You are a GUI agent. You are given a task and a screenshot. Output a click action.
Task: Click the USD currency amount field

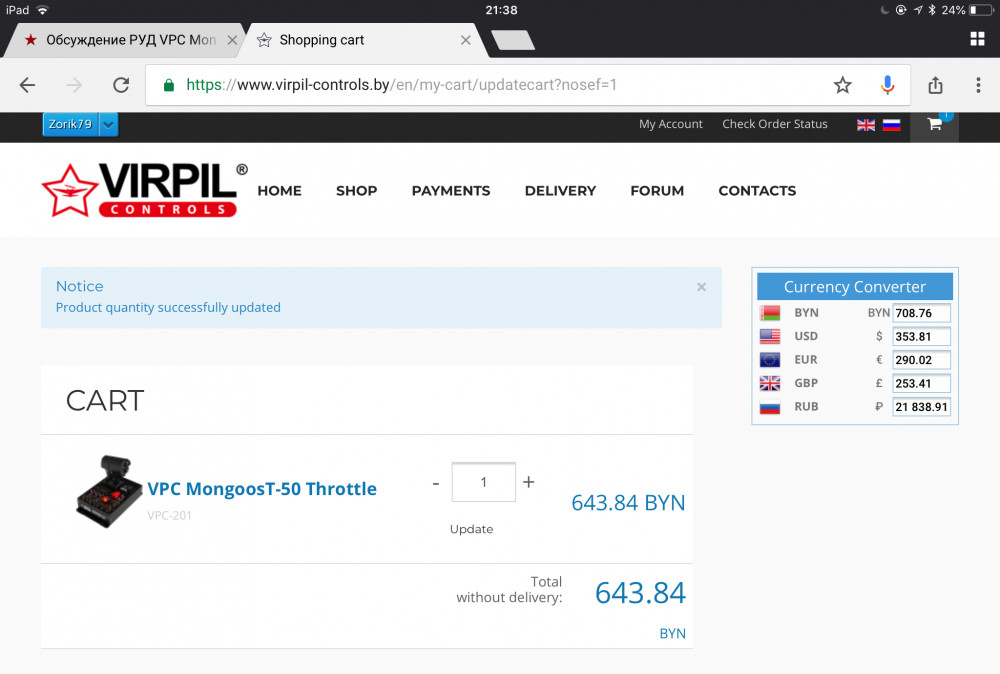(921, 337)
